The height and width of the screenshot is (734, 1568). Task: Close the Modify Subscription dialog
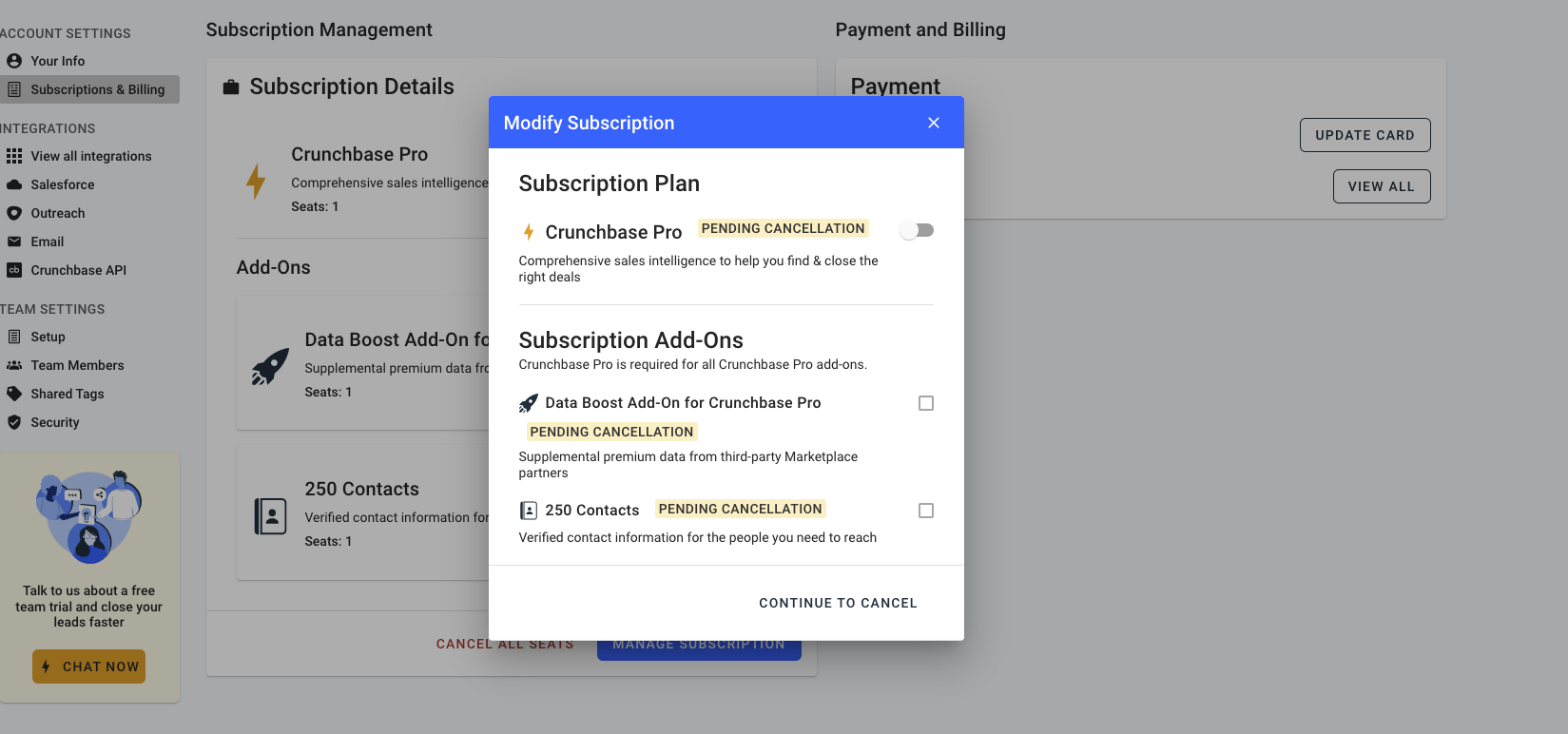click(x=934, y=123)
